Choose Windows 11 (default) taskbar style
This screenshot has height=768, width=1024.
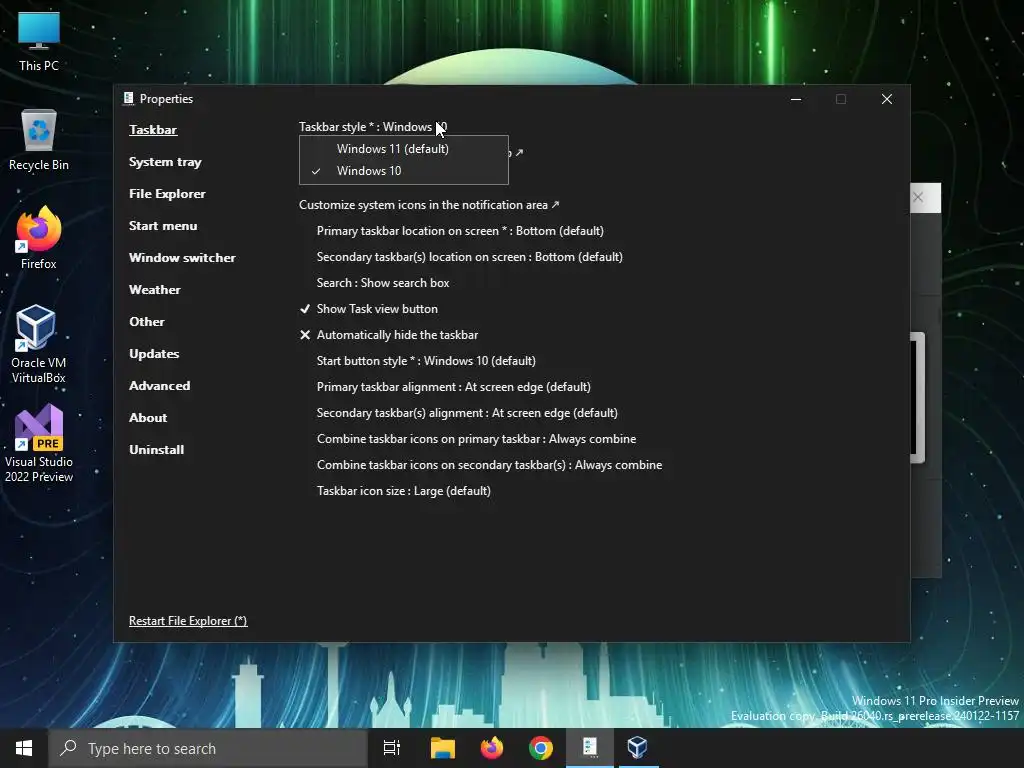[404, 149]
